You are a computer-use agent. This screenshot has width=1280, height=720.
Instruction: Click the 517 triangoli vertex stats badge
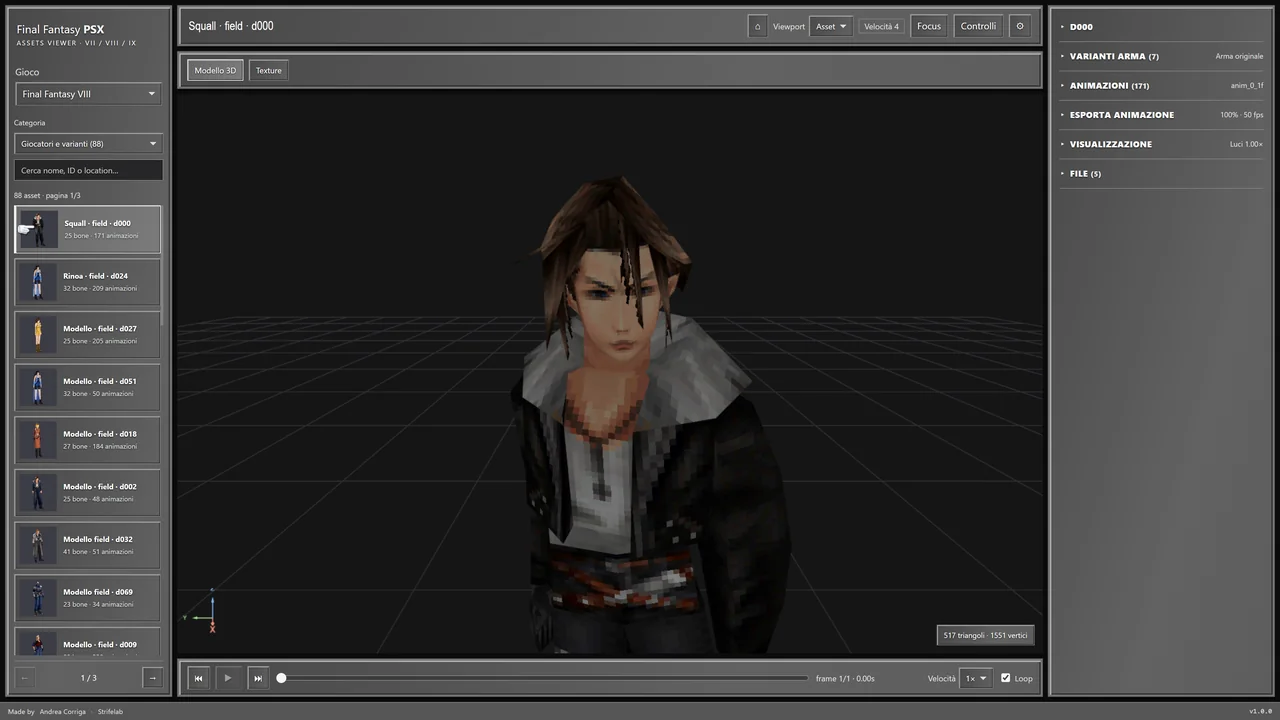point(985,635)
